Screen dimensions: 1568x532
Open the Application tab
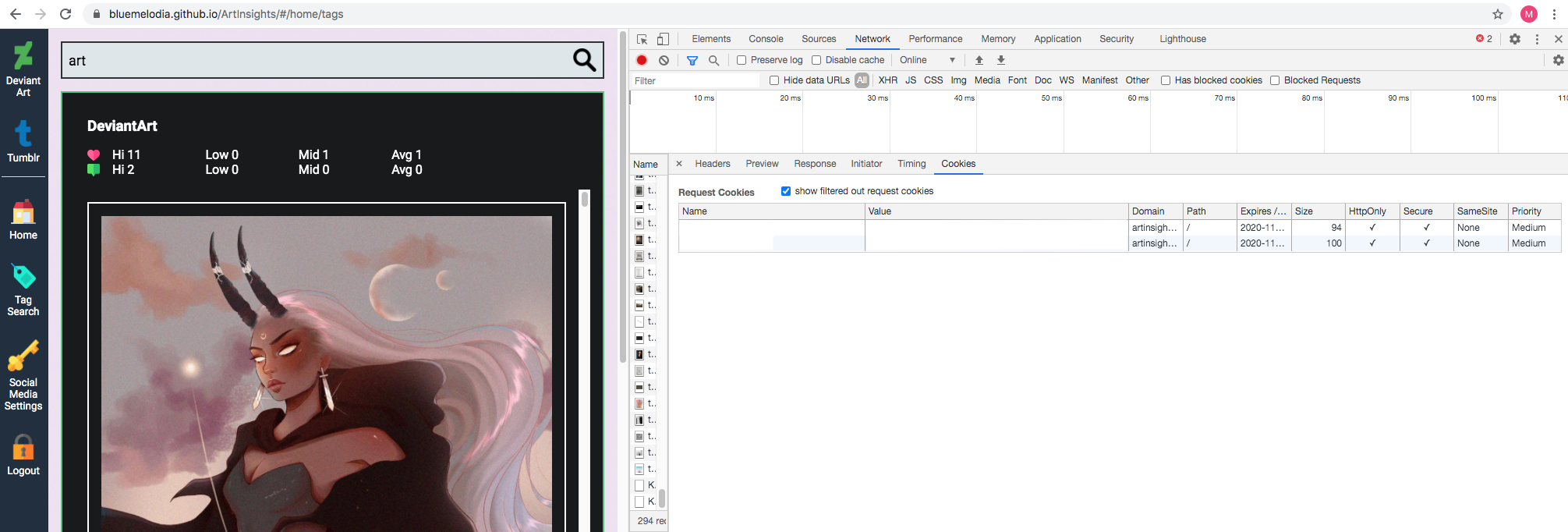[1057, 39]
